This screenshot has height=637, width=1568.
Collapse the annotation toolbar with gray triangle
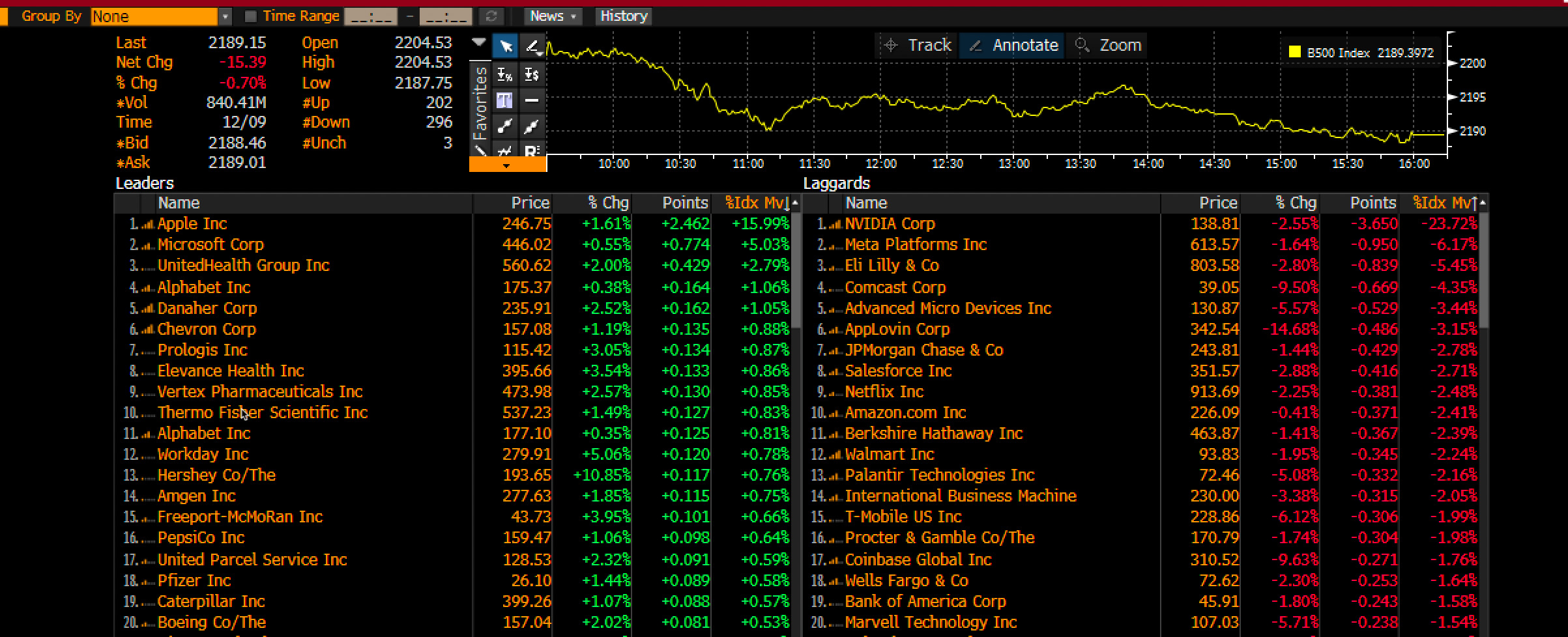click(x=479, y=42)
